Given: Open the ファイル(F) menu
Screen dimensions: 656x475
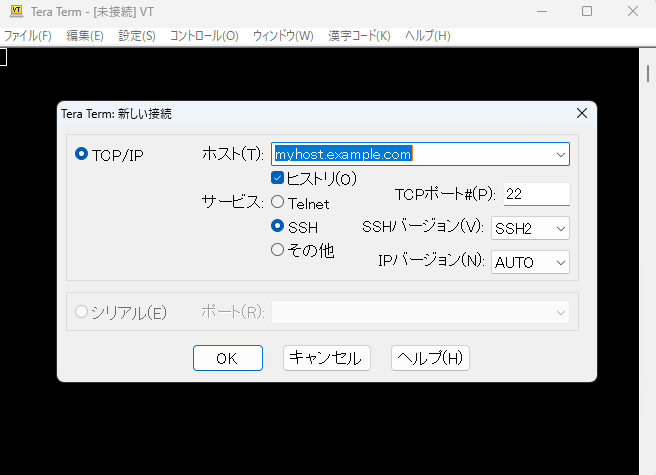Looking at the screenshot, I should point(27,35).
